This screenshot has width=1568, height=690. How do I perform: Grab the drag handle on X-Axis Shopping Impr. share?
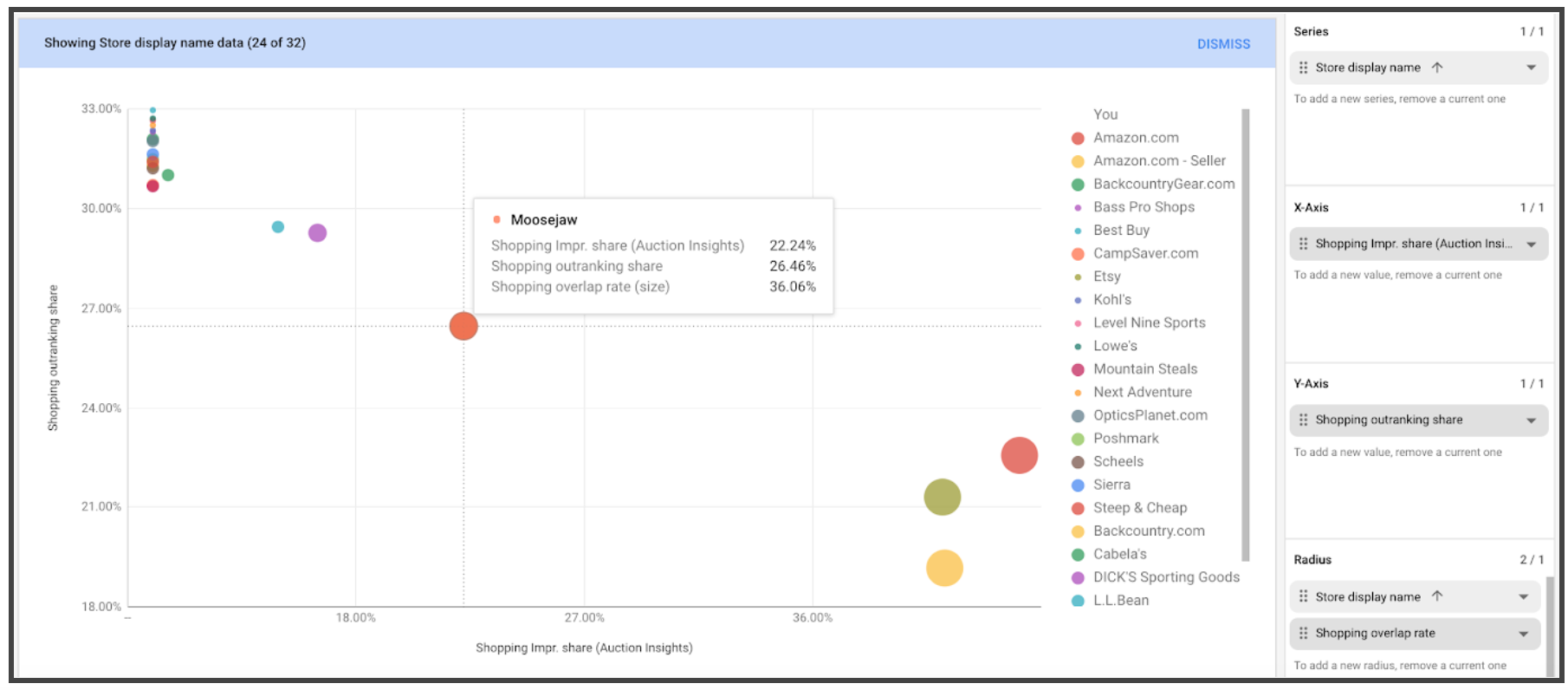[1303, 244]
